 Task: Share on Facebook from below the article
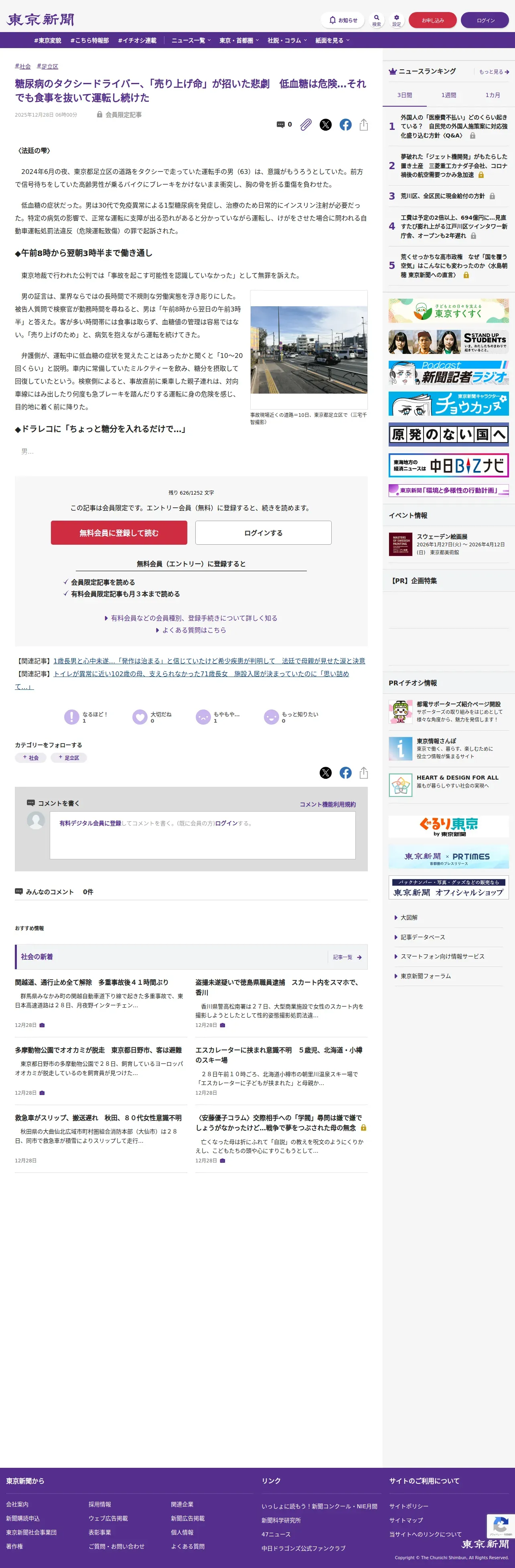point(346,772)
